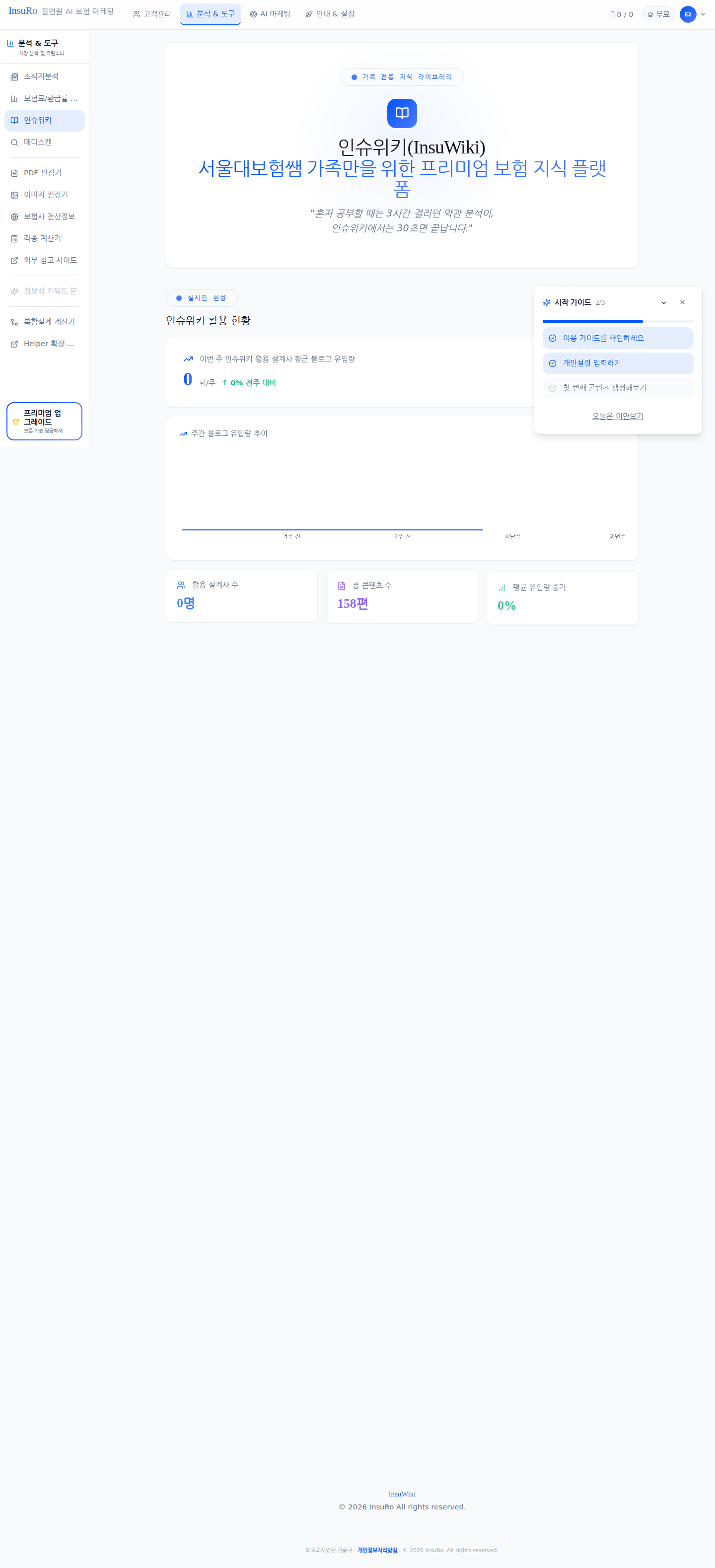Launch the 이미지 편집기 tool
715x1568 pixels.
tap(44, 195)
